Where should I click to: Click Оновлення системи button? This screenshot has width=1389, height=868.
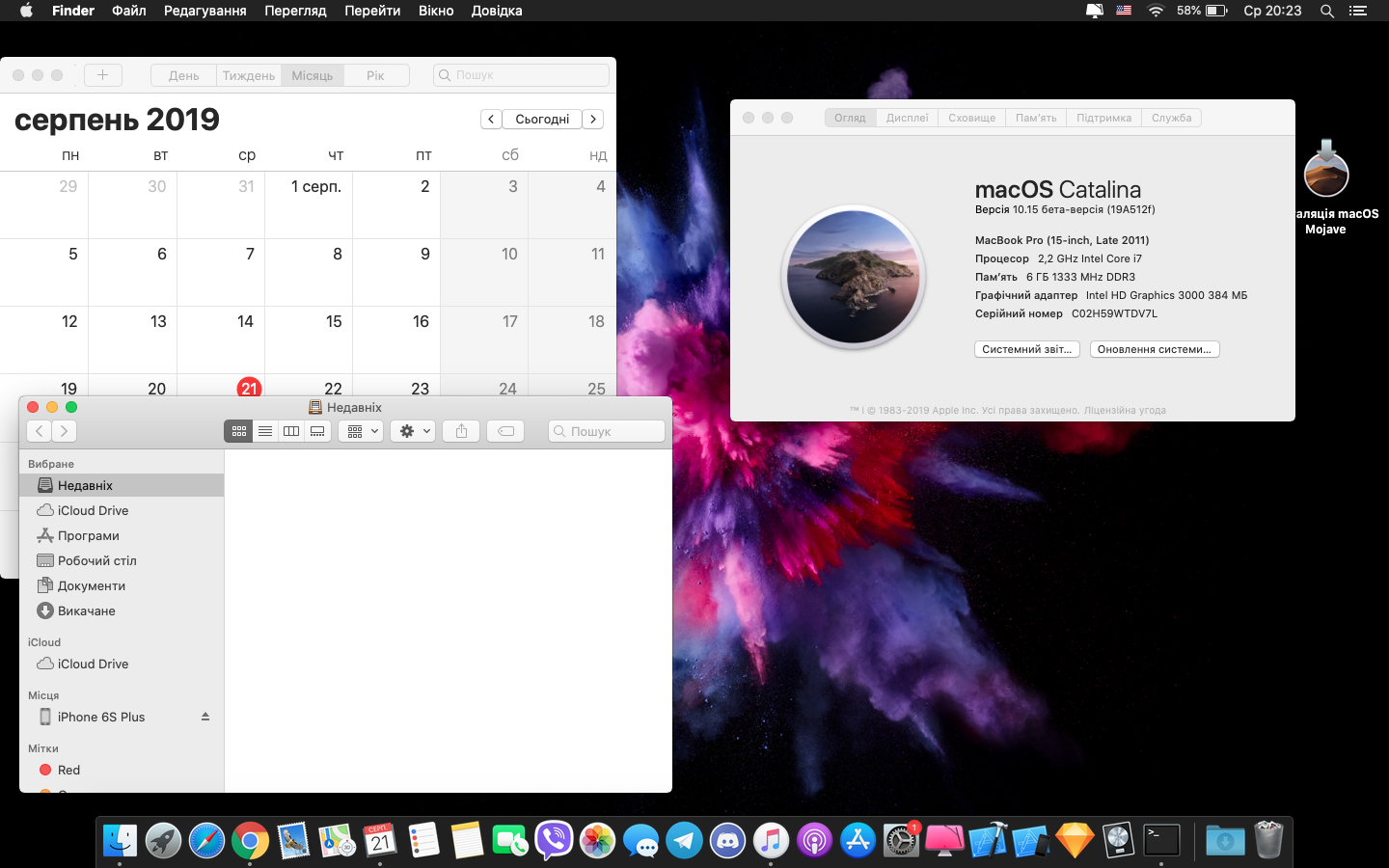(1155, 349)
